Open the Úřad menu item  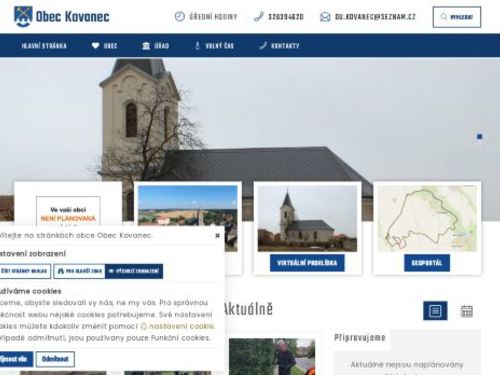155,46
